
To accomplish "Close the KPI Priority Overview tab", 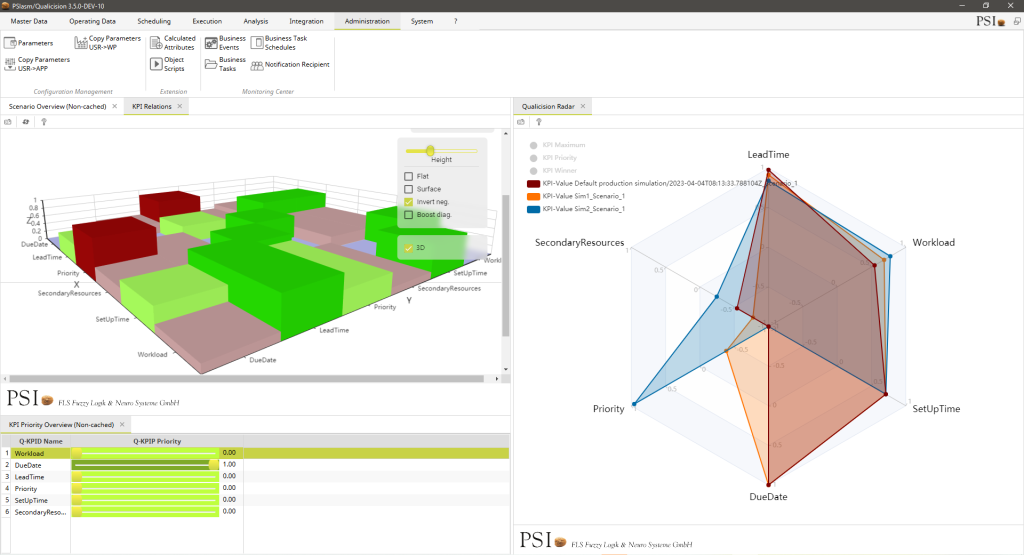I will point(122,424).
